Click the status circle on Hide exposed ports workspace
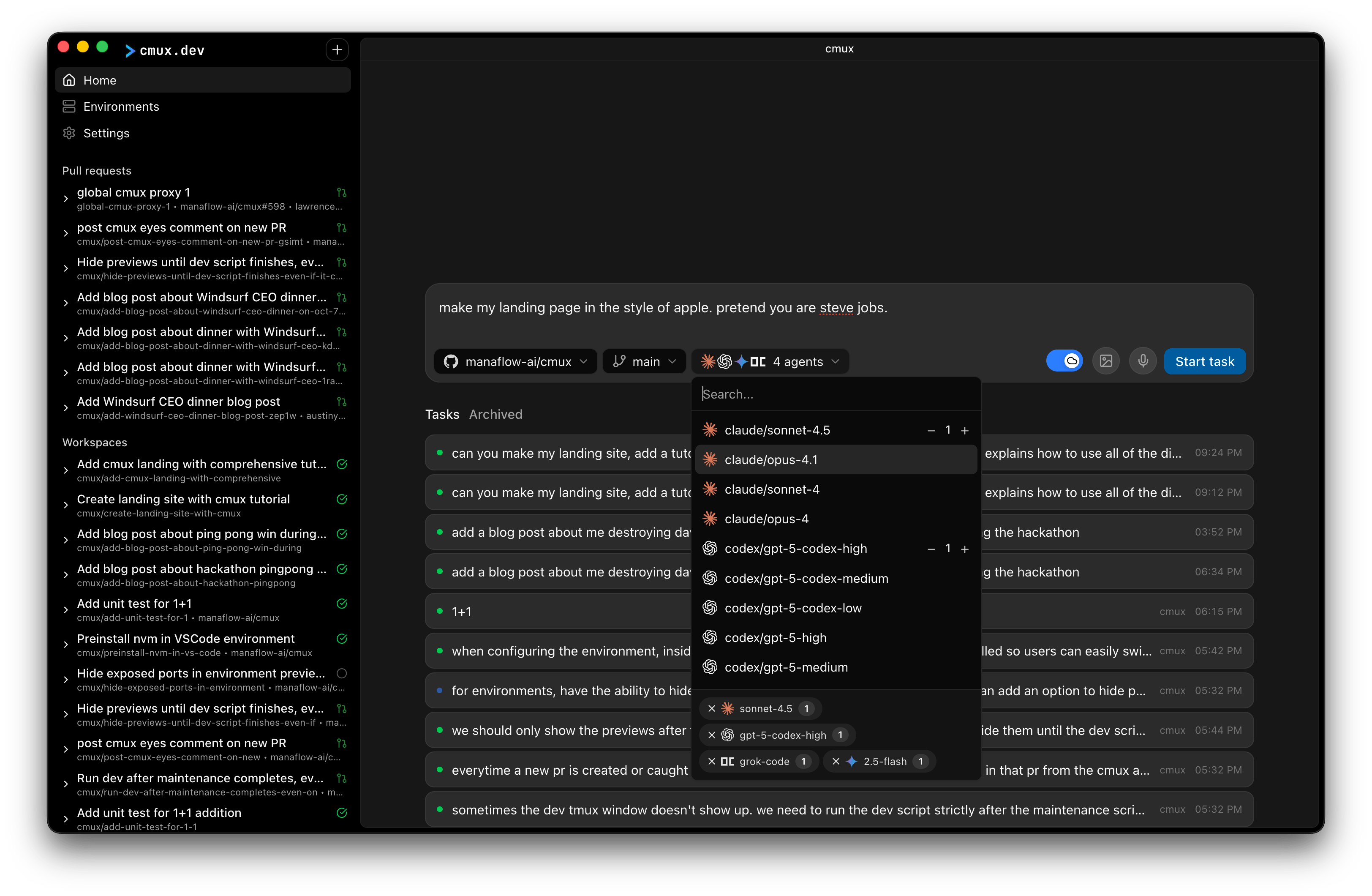 click(341, 673)
